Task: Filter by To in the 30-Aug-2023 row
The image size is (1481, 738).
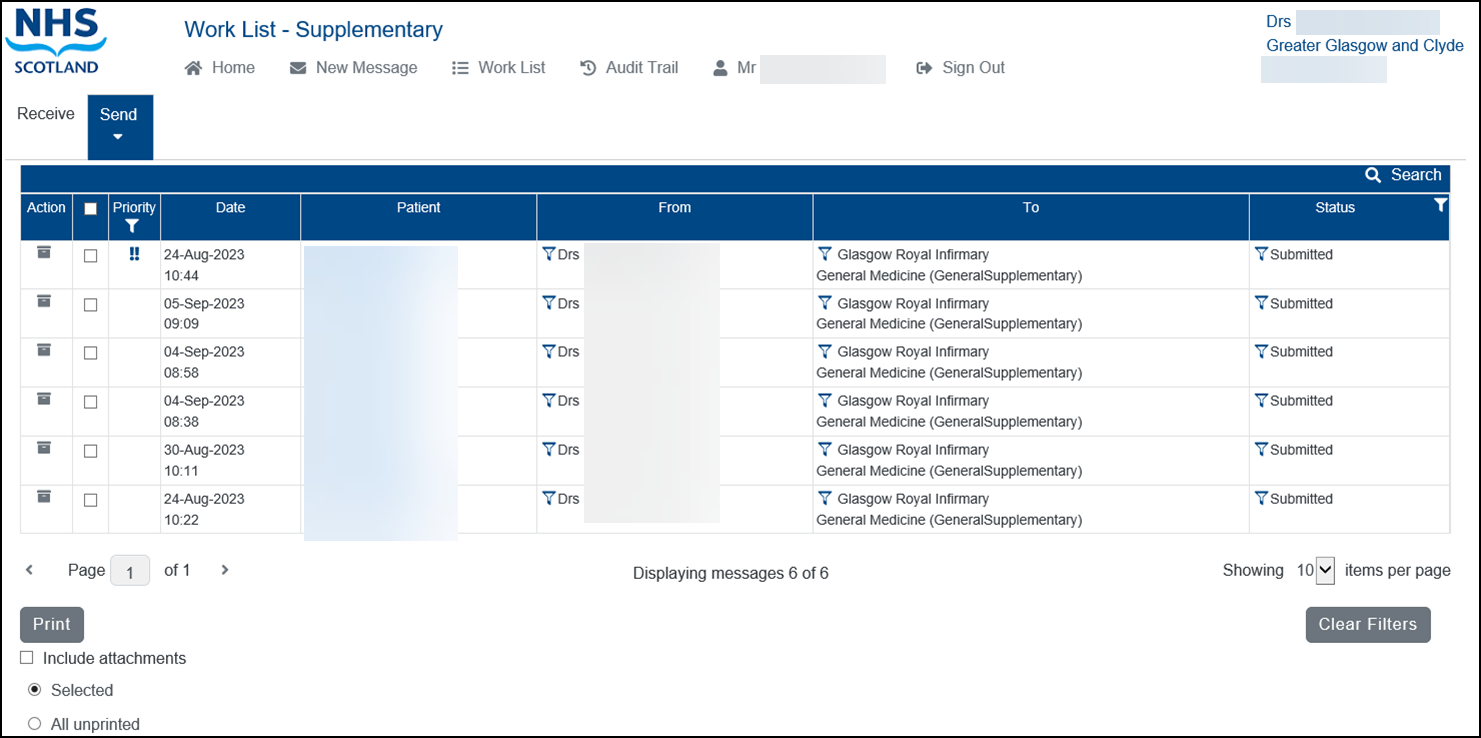Action: (824, 450)
